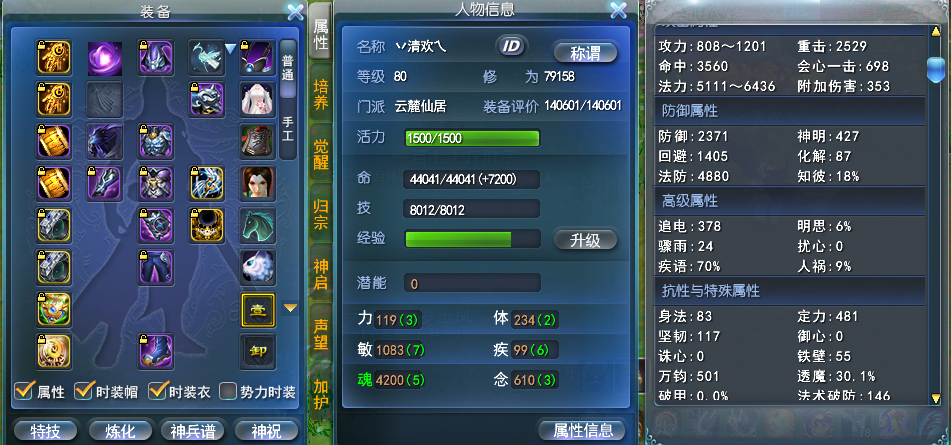Open the 属性信息 button
Screen dimensions: 951x445
pos(582,430)
